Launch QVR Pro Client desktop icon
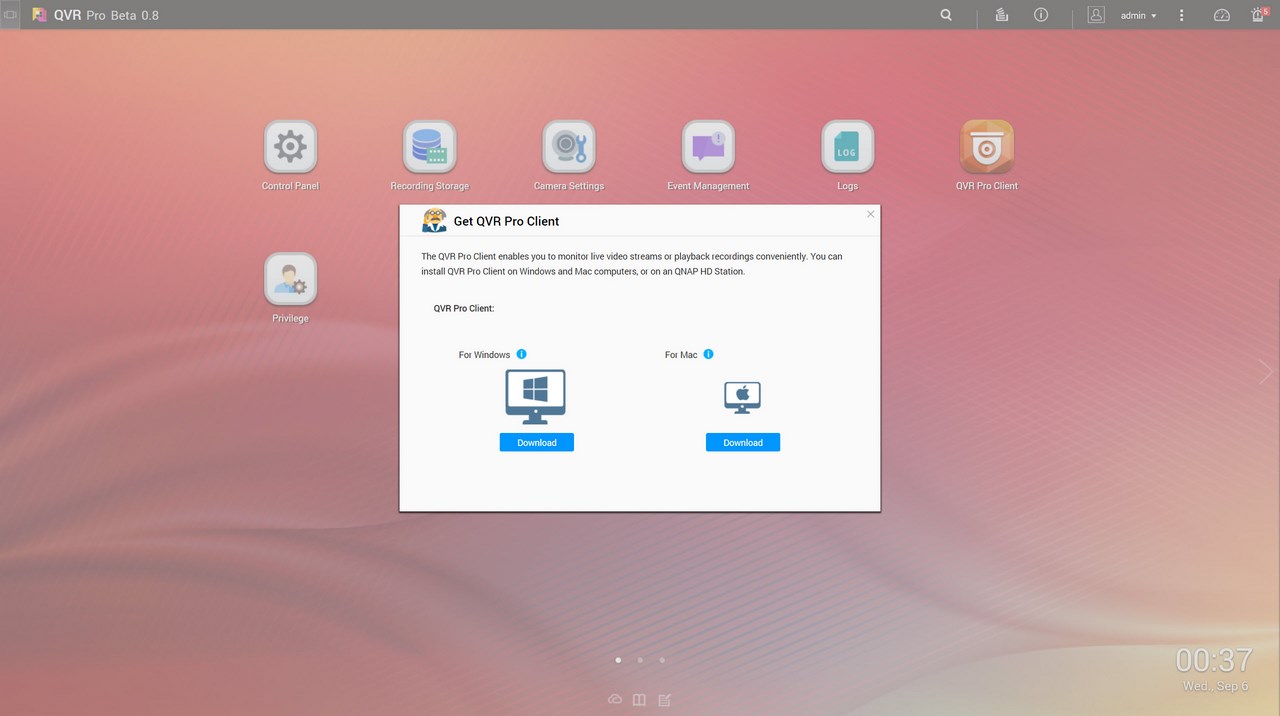 click(x=987, y=147)
